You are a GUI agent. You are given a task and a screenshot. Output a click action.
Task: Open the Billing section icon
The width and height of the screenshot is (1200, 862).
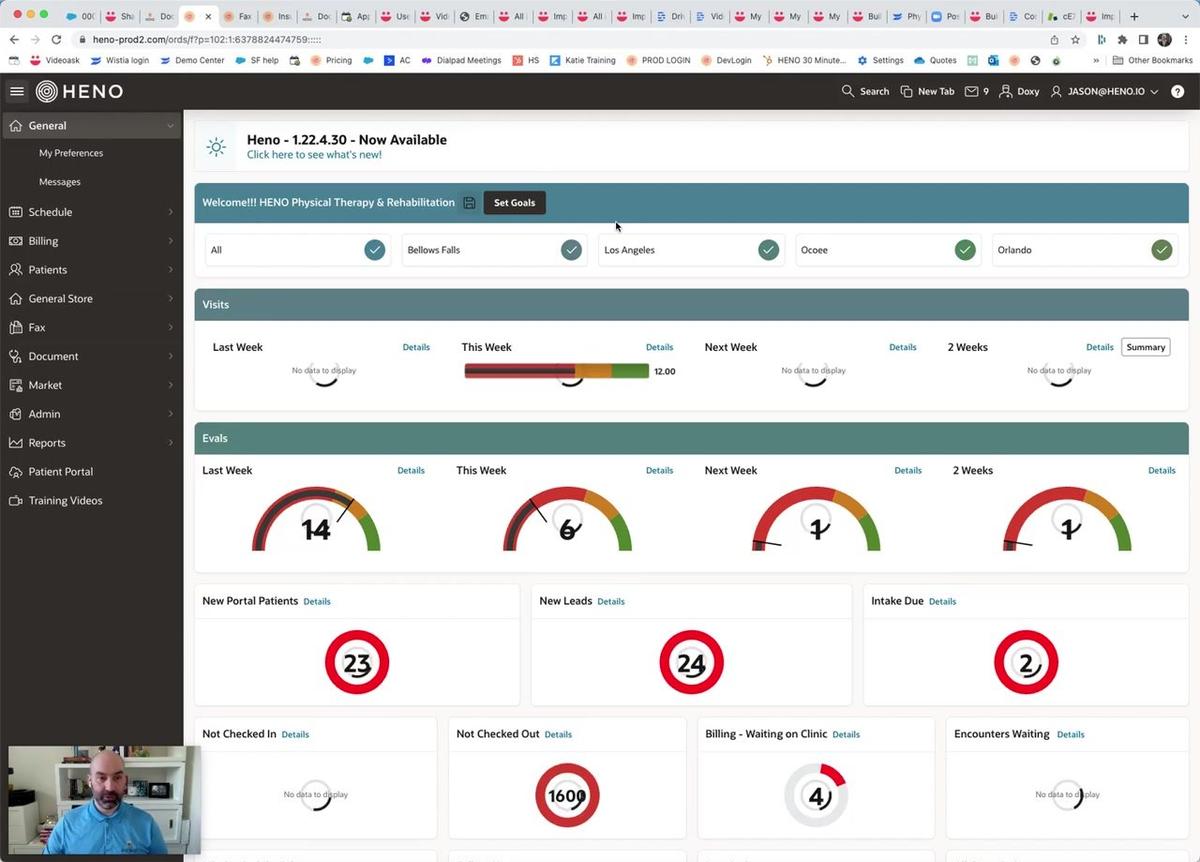point(15,240)
